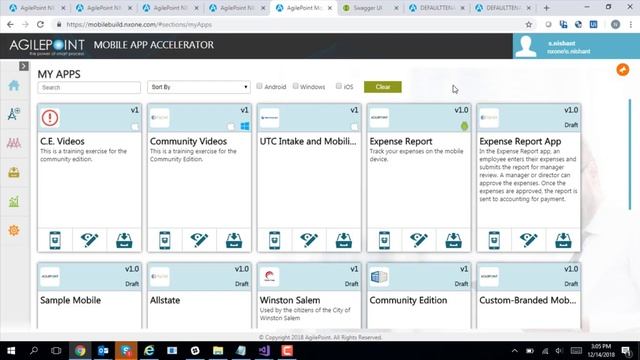This screenshot has width=640, height=360.
Task: Enable the iOS filter checkbox
Action: point(338,86)
